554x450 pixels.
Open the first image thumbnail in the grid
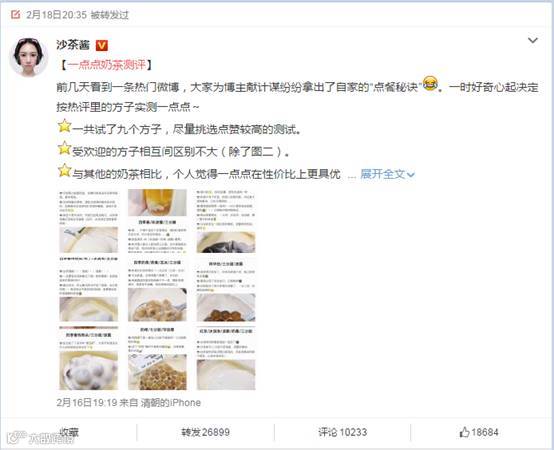click(x=89, y=221)
